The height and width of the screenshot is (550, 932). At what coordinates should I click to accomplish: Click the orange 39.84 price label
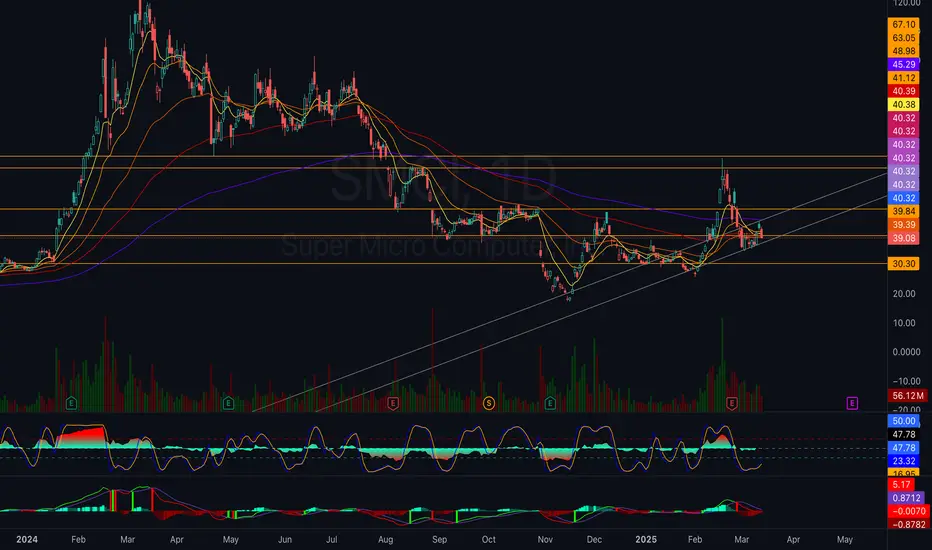pos(903,211)
